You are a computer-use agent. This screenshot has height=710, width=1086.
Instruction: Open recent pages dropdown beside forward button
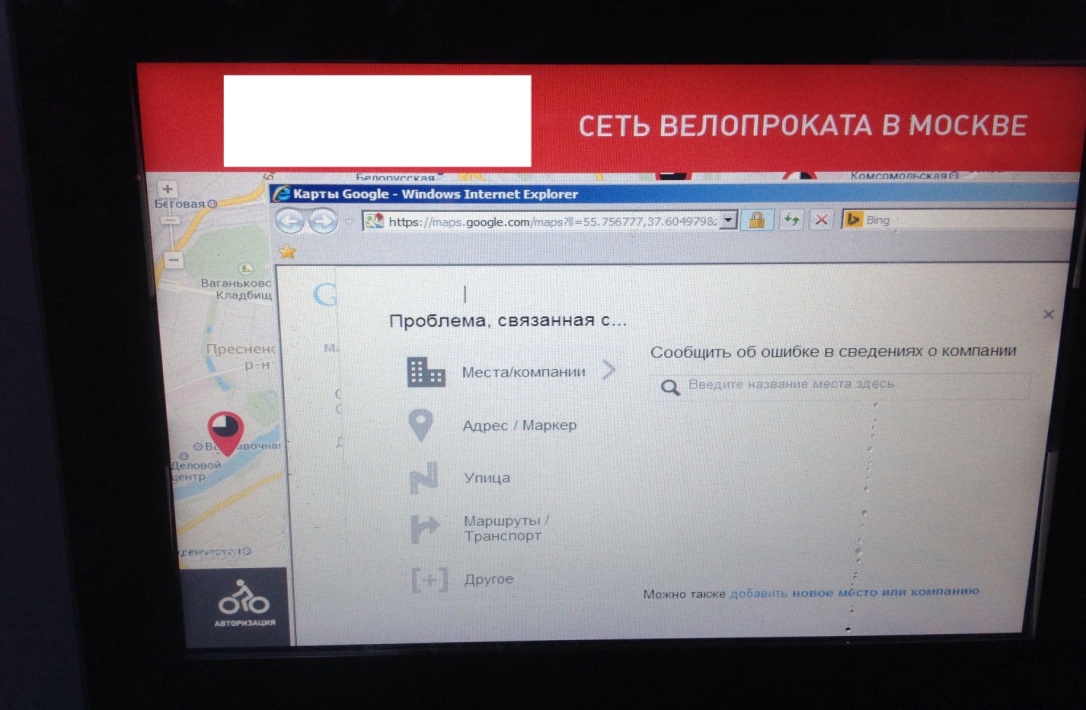pos(348,222)
